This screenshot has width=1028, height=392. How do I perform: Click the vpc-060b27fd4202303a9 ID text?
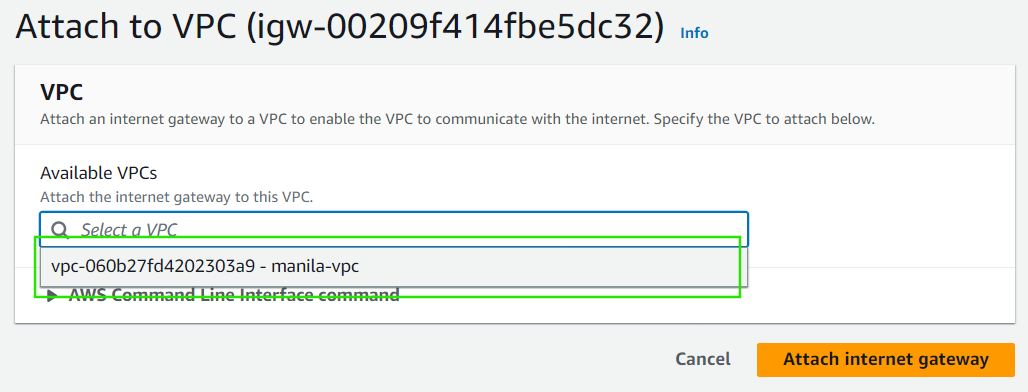(x=152, y=267)
